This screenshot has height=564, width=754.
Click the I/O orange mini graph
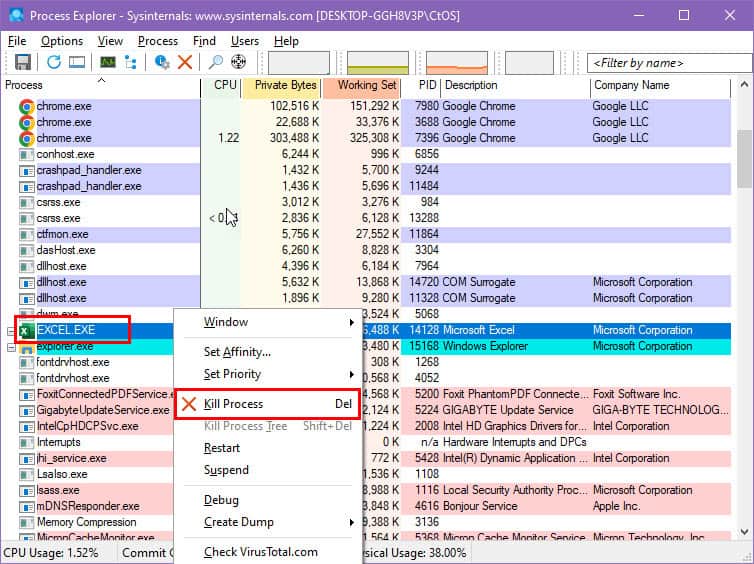click(457, 63)
